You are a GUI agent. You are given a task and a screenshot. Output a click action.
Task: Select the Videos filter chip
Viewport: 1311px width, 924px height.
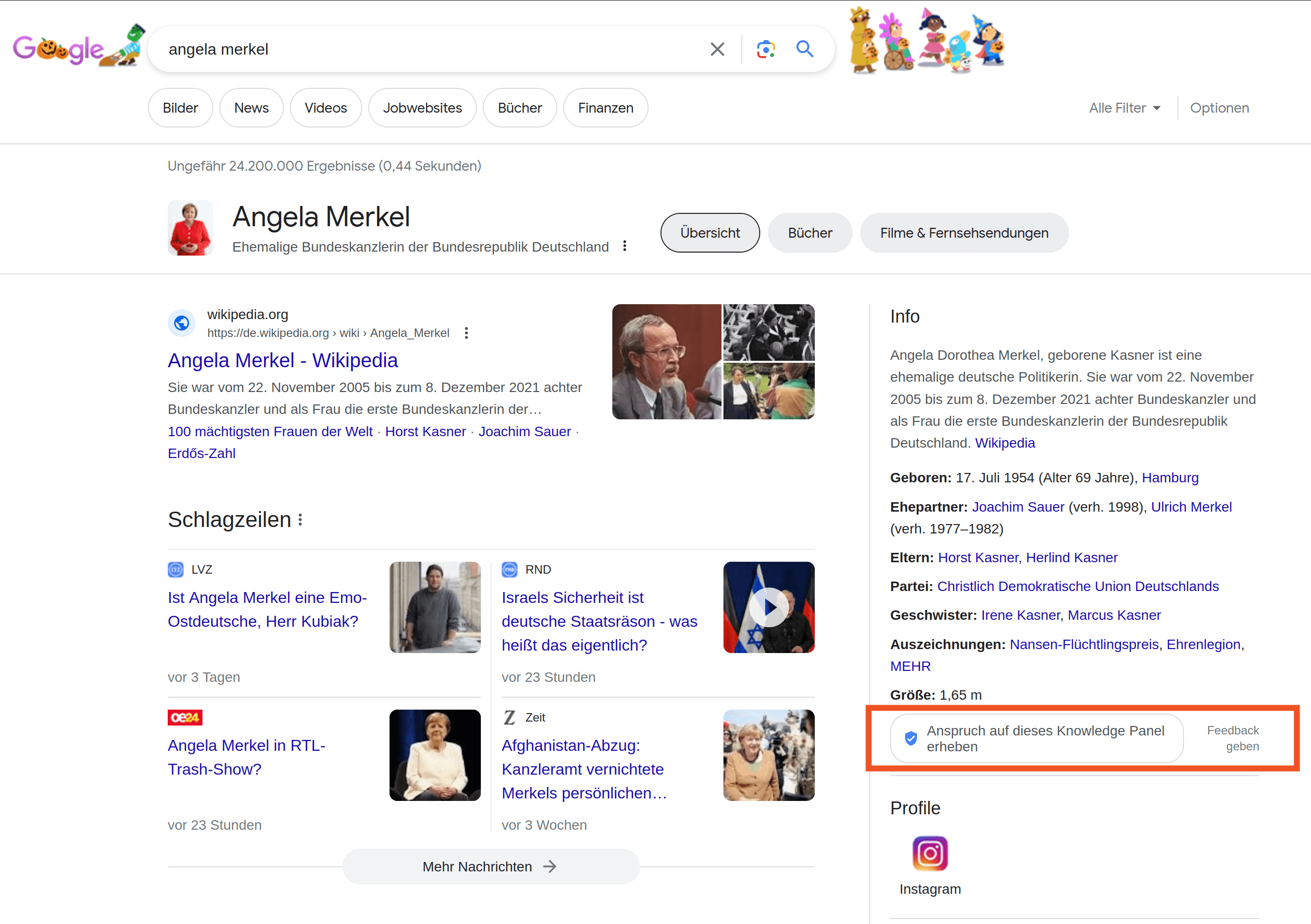click(x=326, y=108)
